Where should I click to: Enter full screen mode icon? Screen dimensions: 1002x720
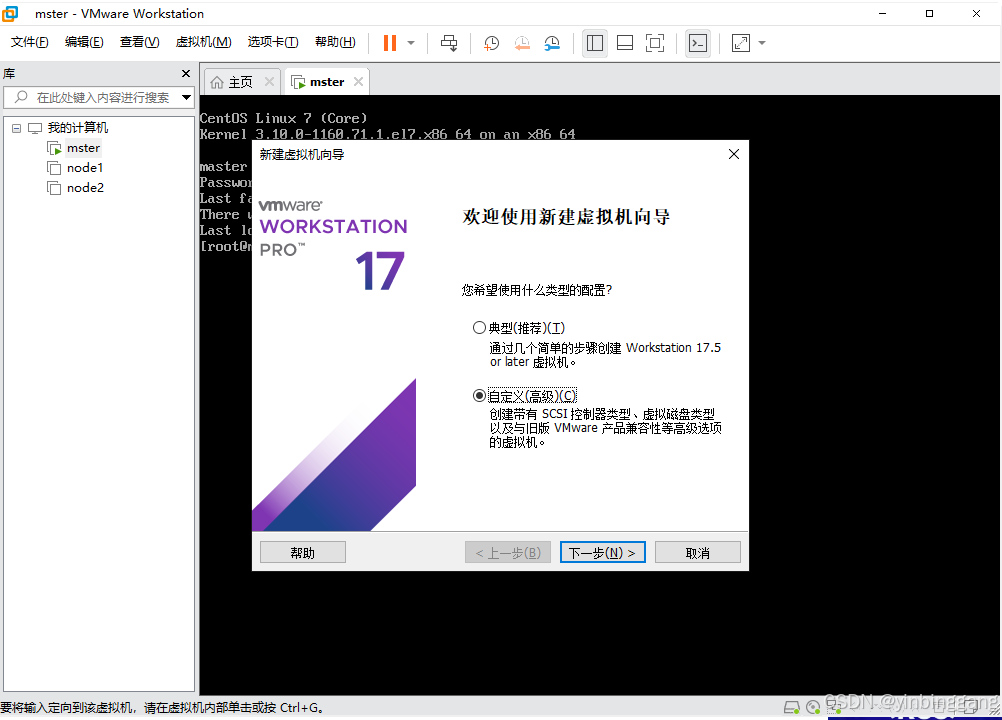tap(655, 43)
